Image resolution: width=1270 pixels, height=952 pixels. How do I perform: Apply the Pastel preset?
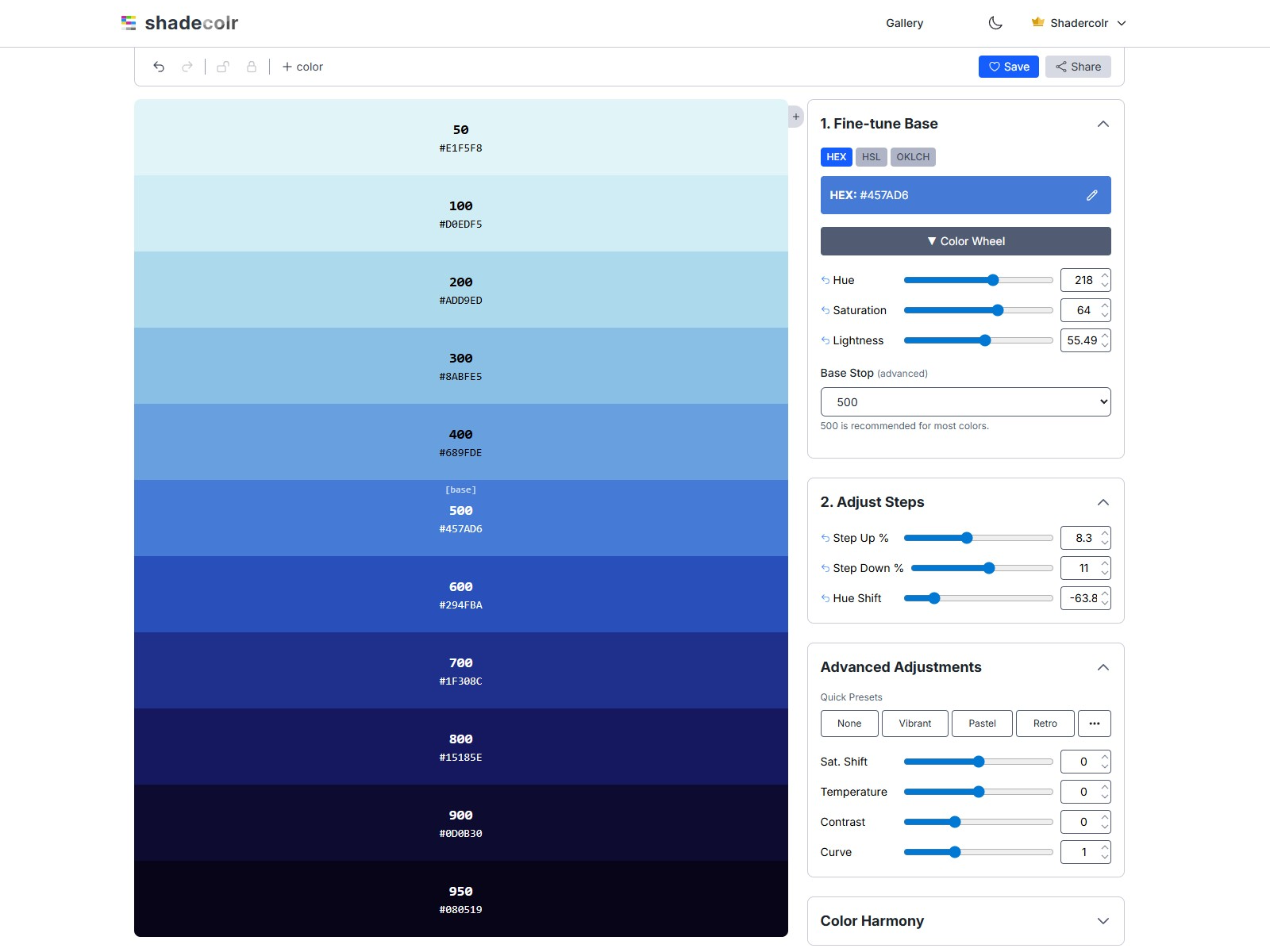click(982, 724)
